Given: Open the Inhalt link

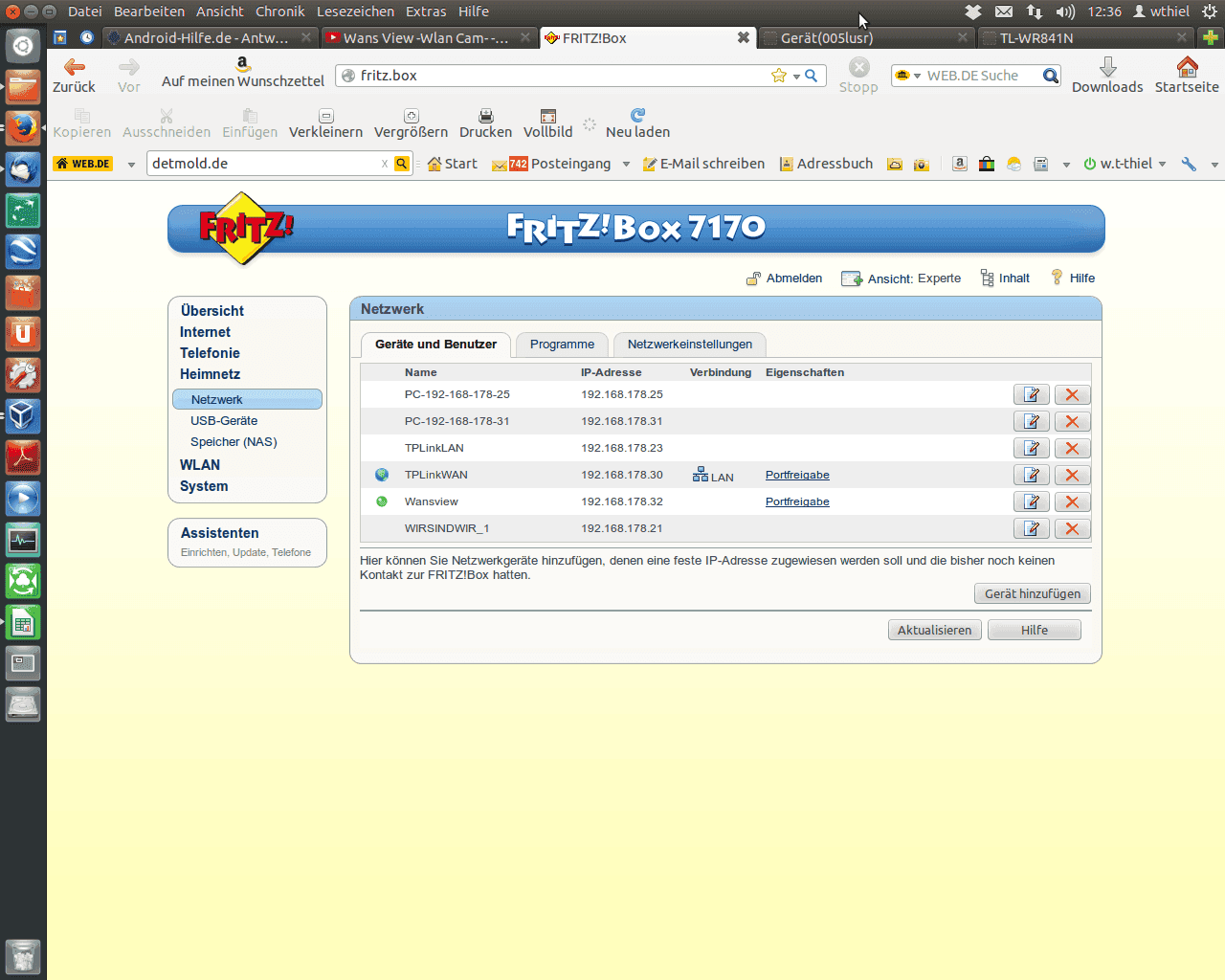Looking at the screenshot, I should [x=1006, y=278].
